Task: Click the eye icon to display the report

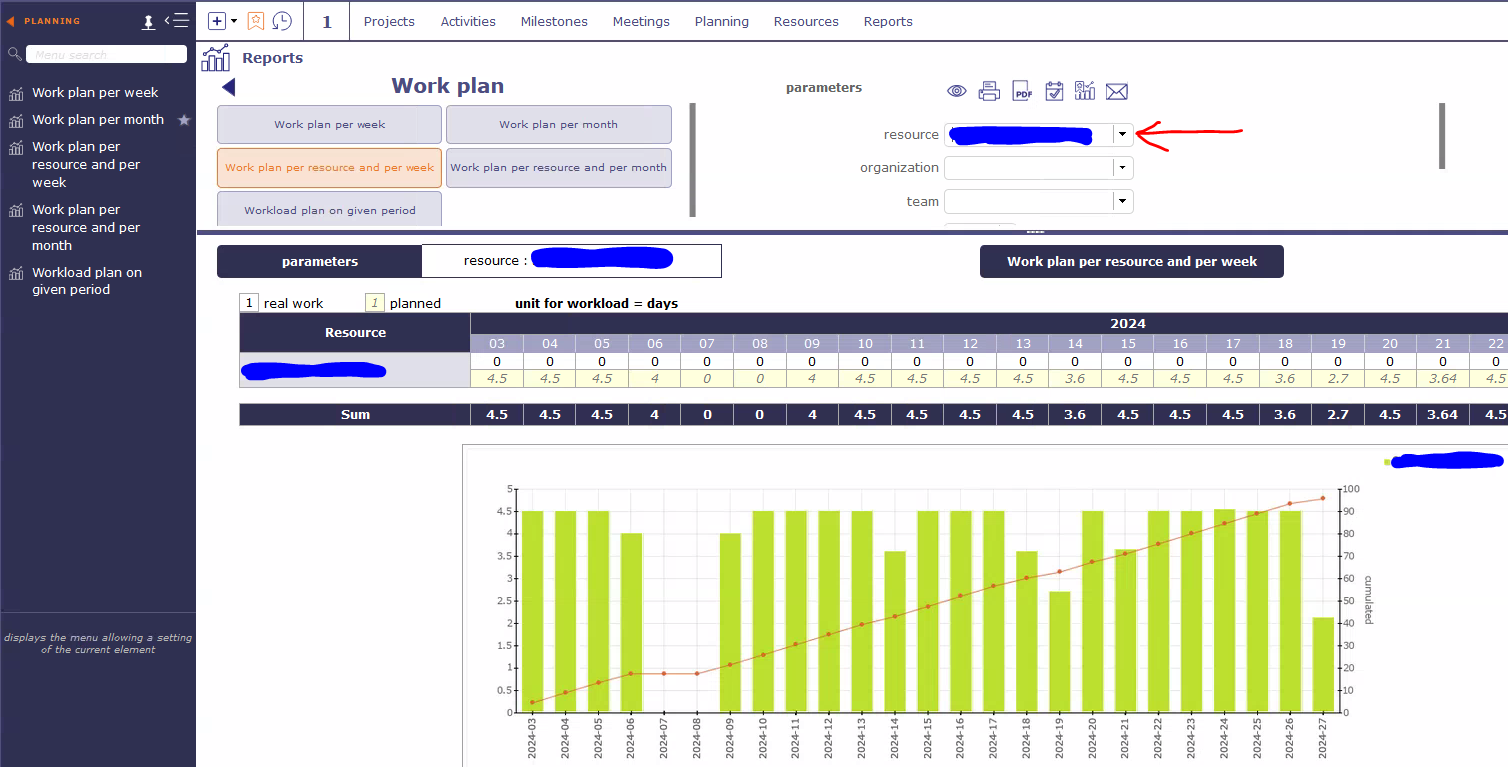Action: click(957, 92)
